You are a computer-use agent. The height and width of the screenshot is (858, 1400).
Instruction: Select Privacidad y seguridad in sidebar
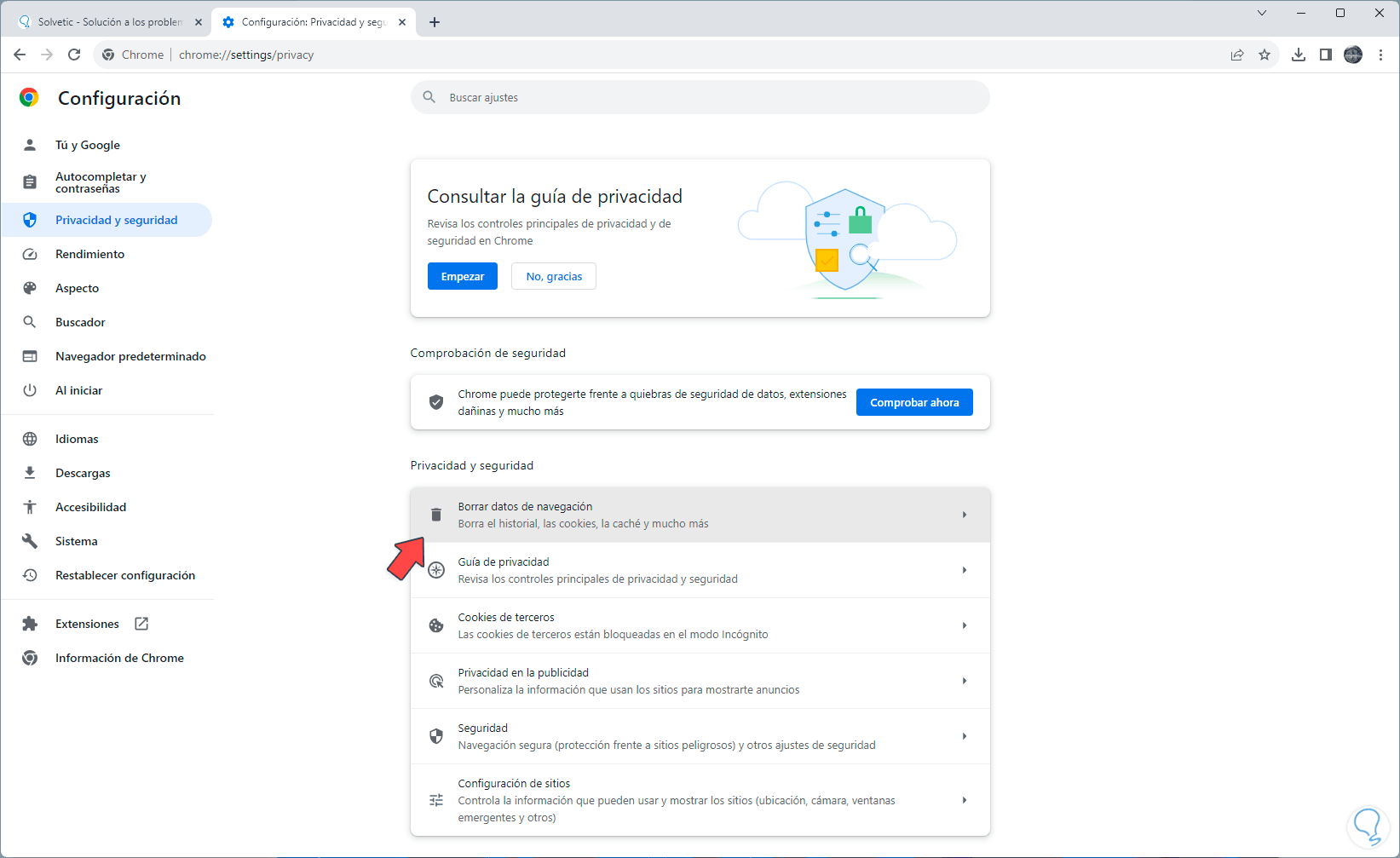point(107,220)
